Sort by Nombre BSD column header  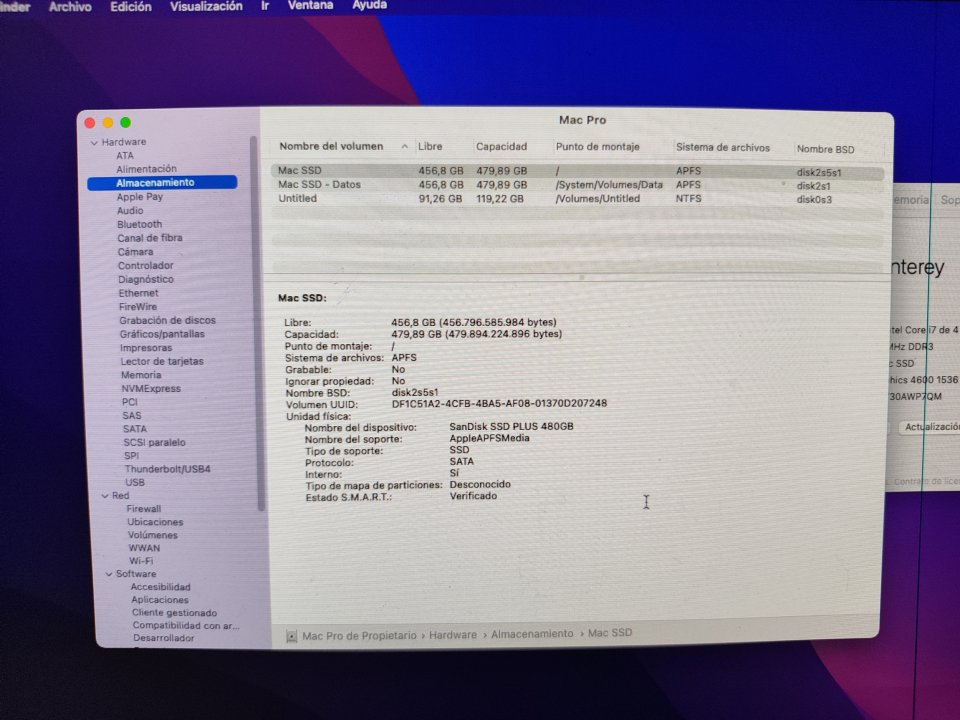[x=825, y=149]
